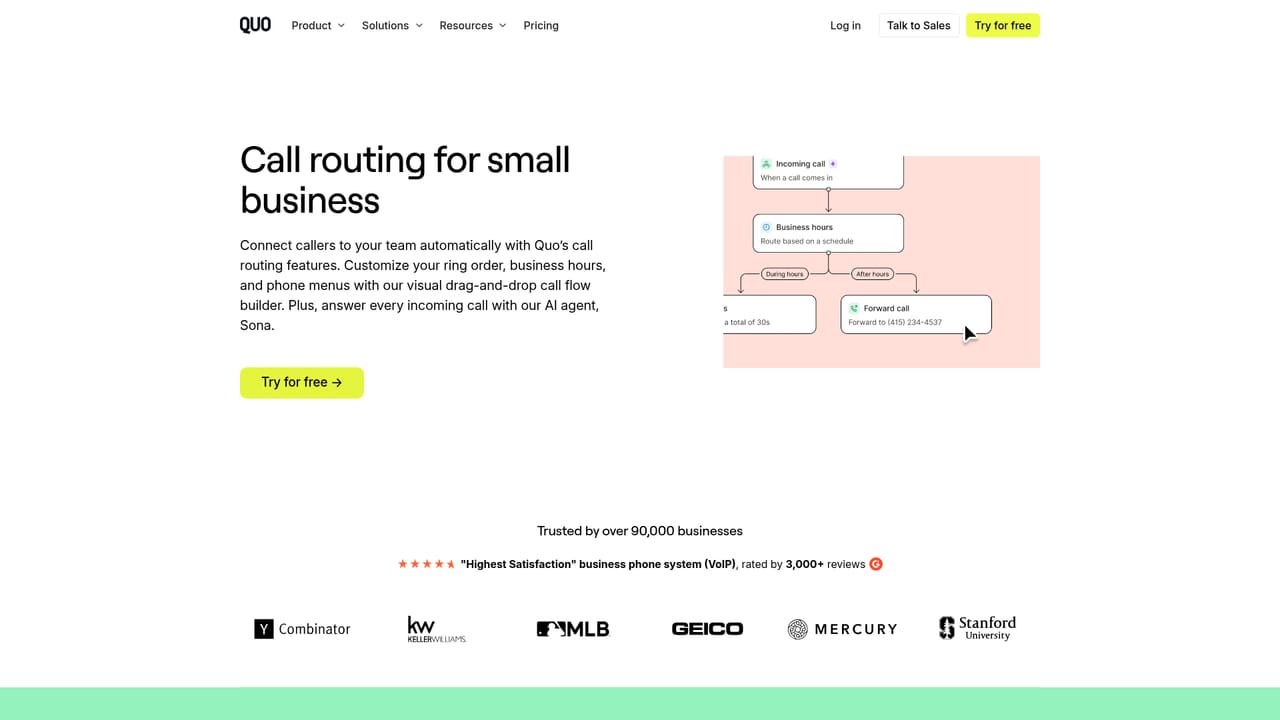Click the five-star rating icons

tap(427, 564)
